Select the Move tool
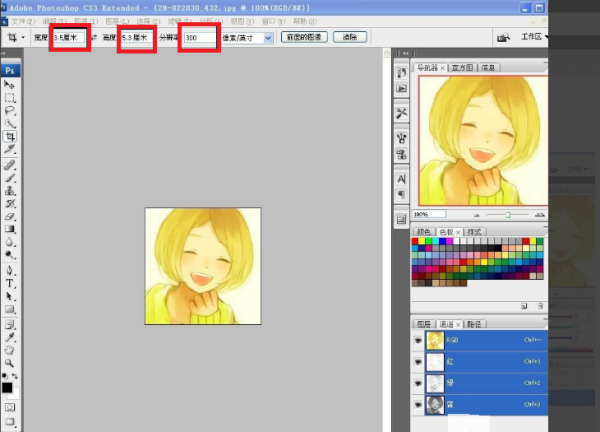Image resolution: width=600 pixels, height=432 pixels. 9,84
